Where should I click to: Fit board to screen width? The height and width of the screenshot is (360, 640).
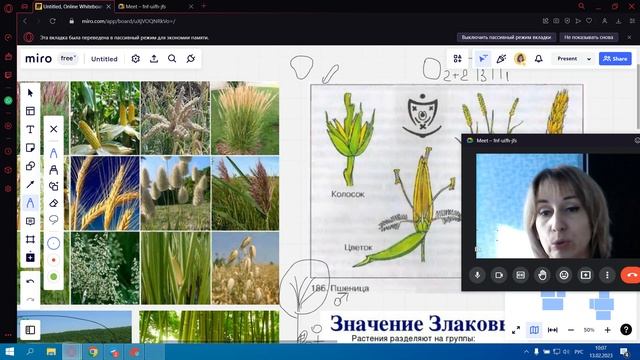tap(553, 330)
